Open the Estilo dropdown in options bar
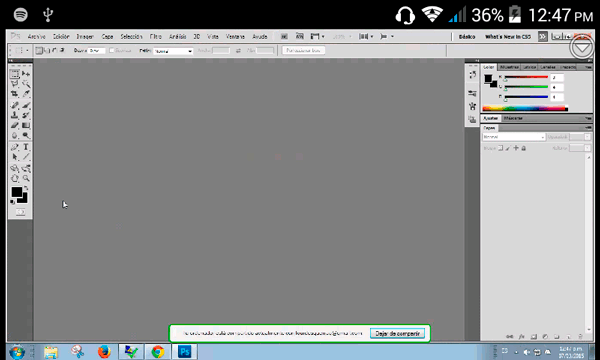This screenshot has width=600, height=360. coord(173,51)
